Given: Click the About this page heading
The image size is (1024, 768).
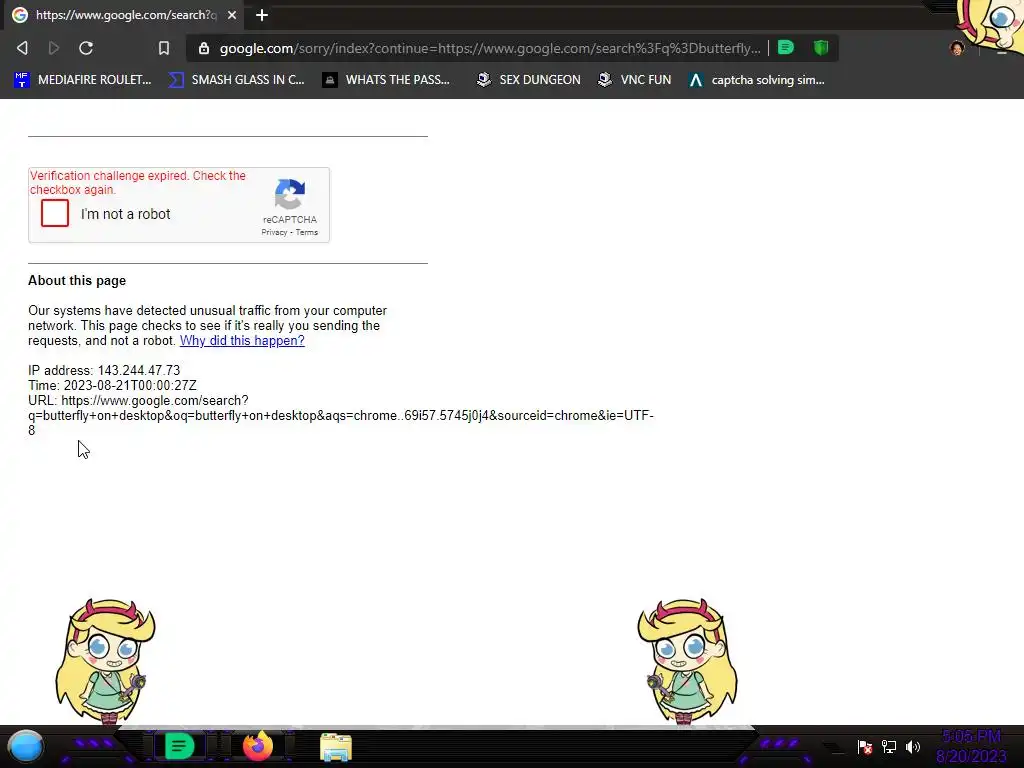Looking at the screenshot, I should tap(77, 281).
